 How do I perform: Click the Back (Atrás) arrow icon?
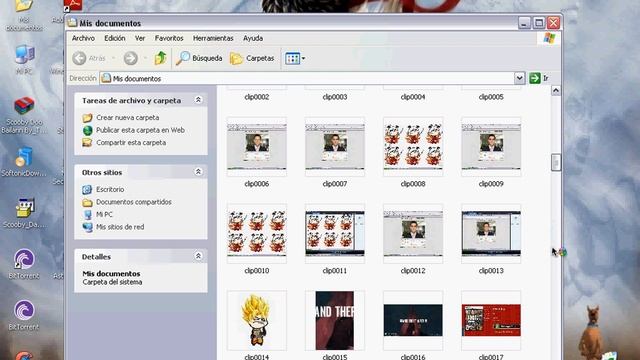click(x=79, y=58)
